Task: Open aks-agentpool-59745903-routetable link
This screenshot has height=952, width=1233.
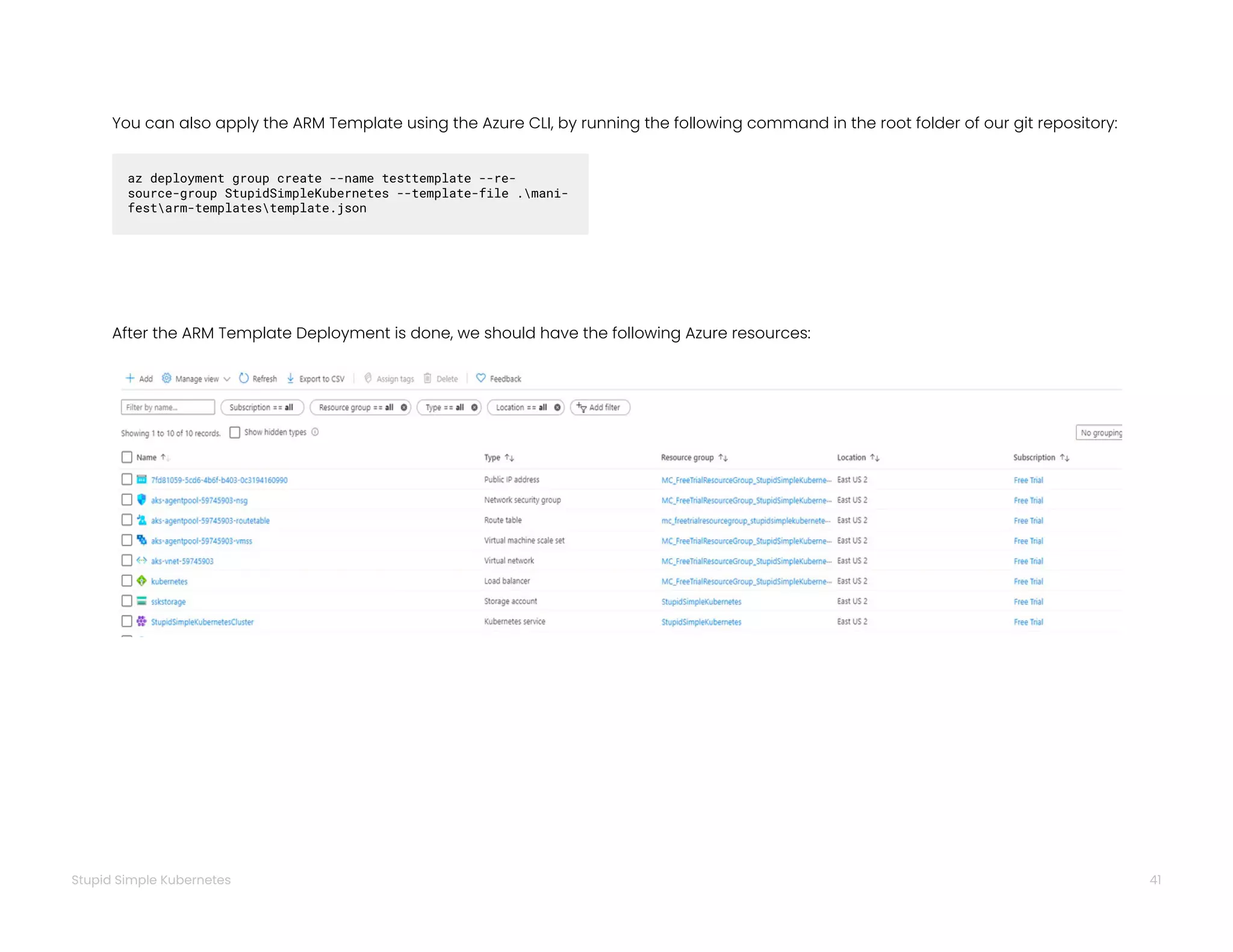Action: click(210, 521)
